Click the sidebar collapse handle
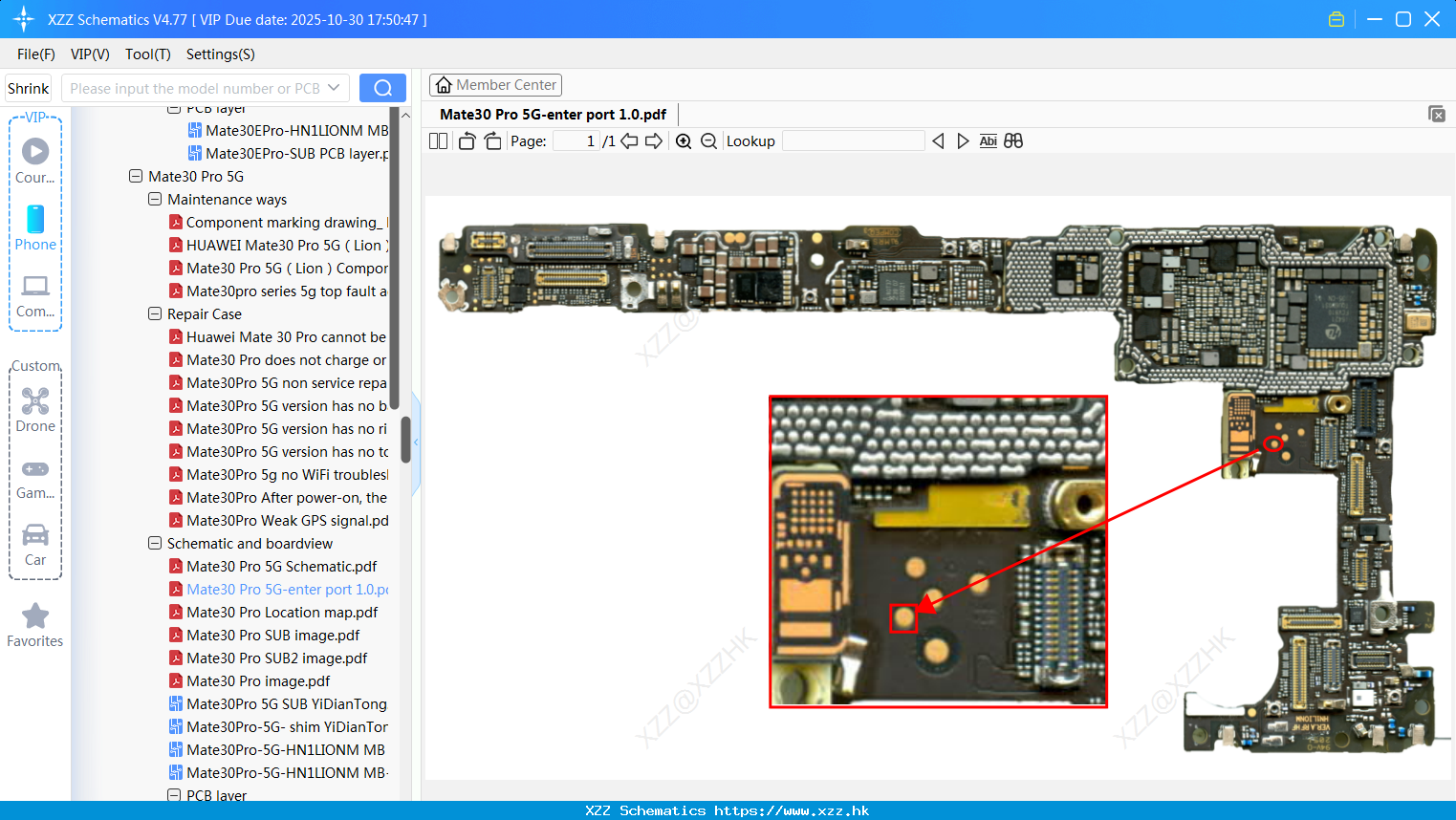 tap(416, 442)
